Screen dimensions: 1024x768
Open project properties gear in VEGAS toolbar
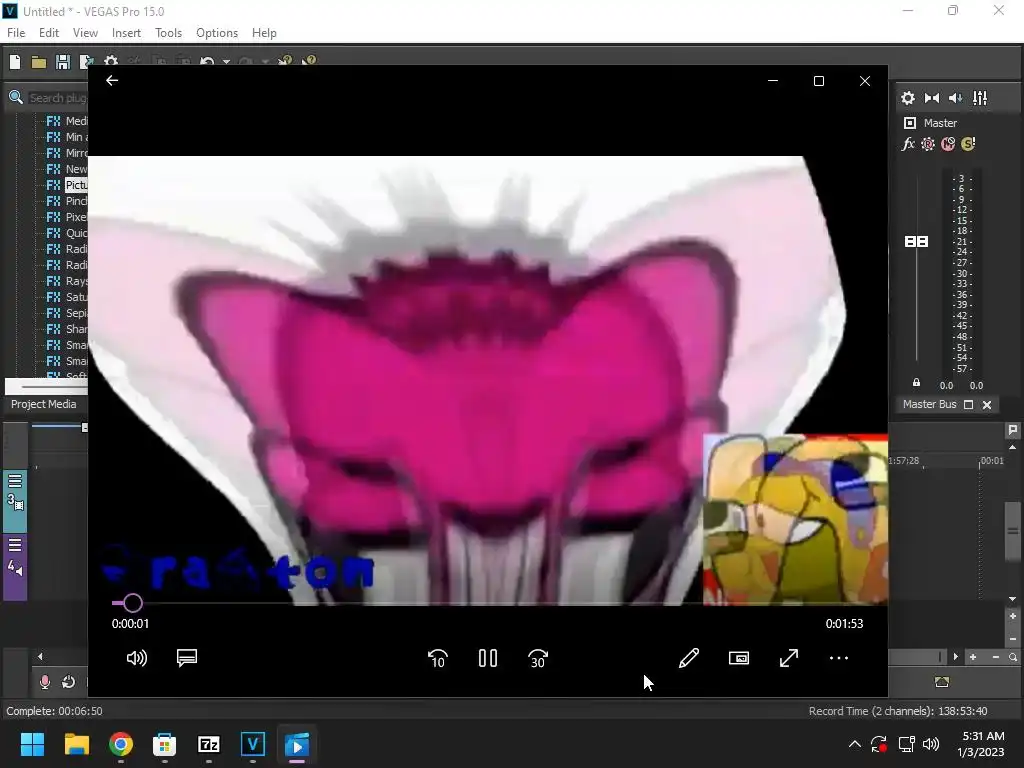pos(111,60)
